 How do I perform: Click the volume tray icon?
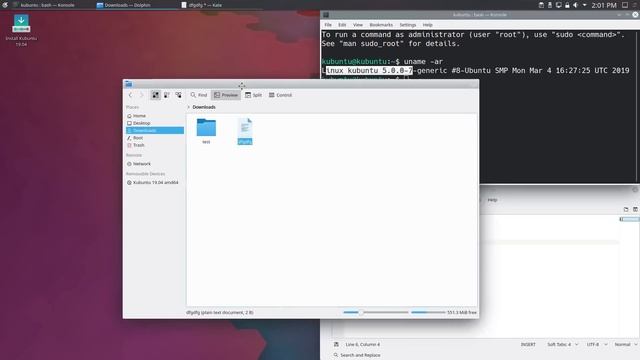(x=576, y=5)
